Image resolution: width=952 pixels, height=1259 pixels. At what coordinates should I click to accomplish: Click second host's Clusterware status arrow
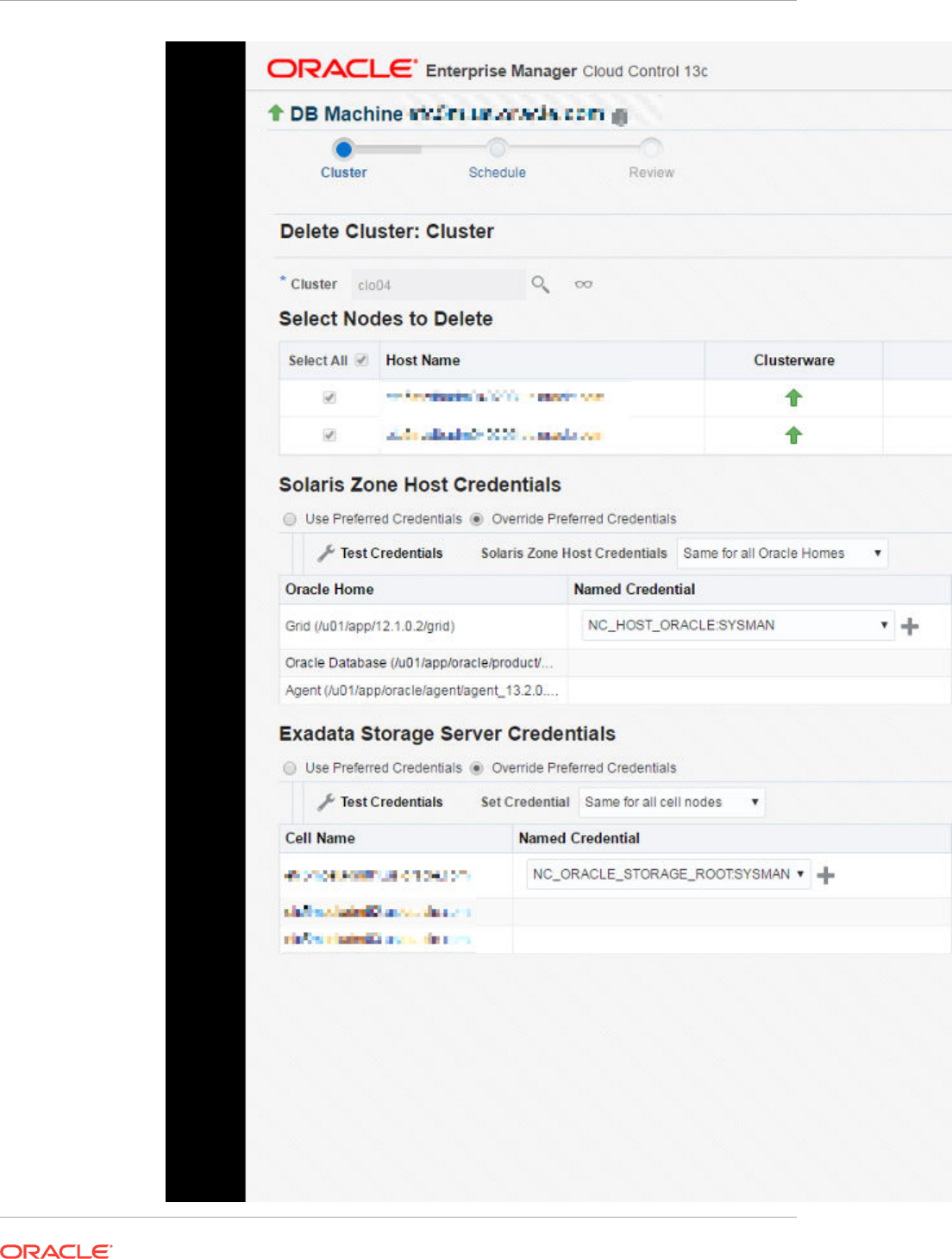793,435
